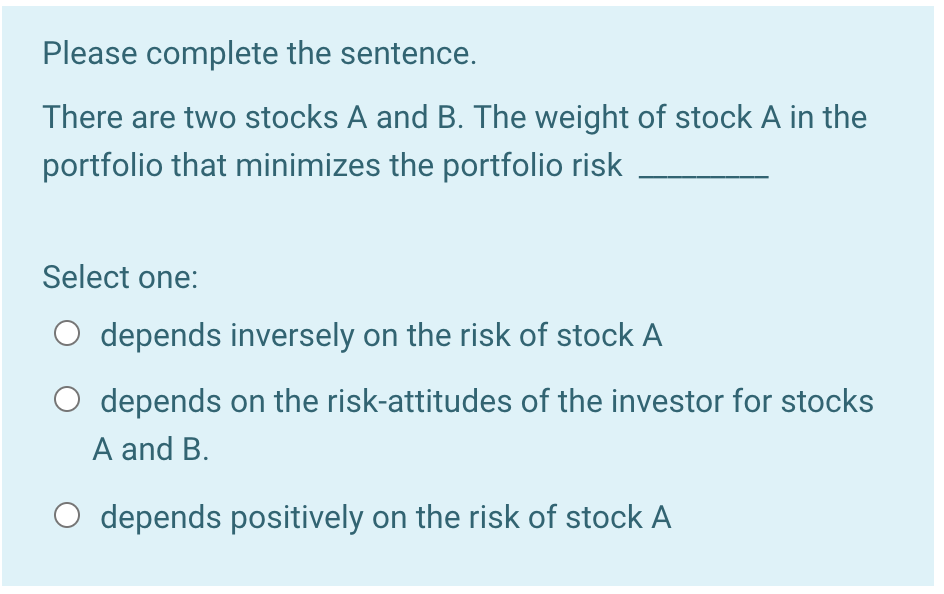Click the 'Please complete the sentence.' prompt
The height and width of the screenshot is (594, 944).
(x=258, y=53)
